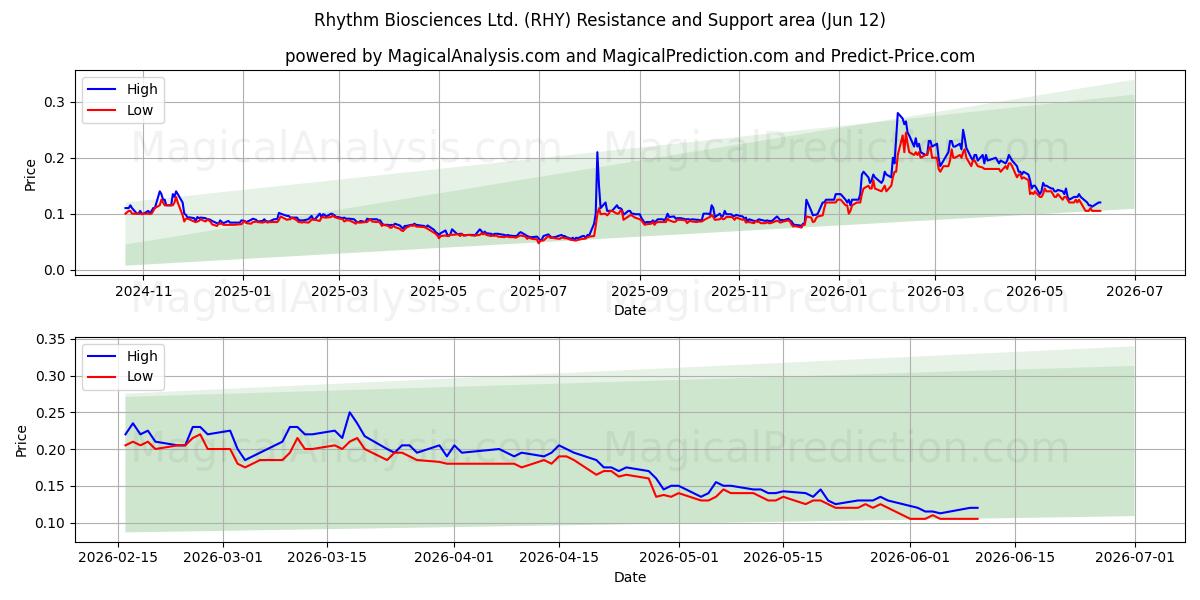Click the '2025-07' x-axis label in top chart
Screen dimensions: 1200x600
pos(539,290)
